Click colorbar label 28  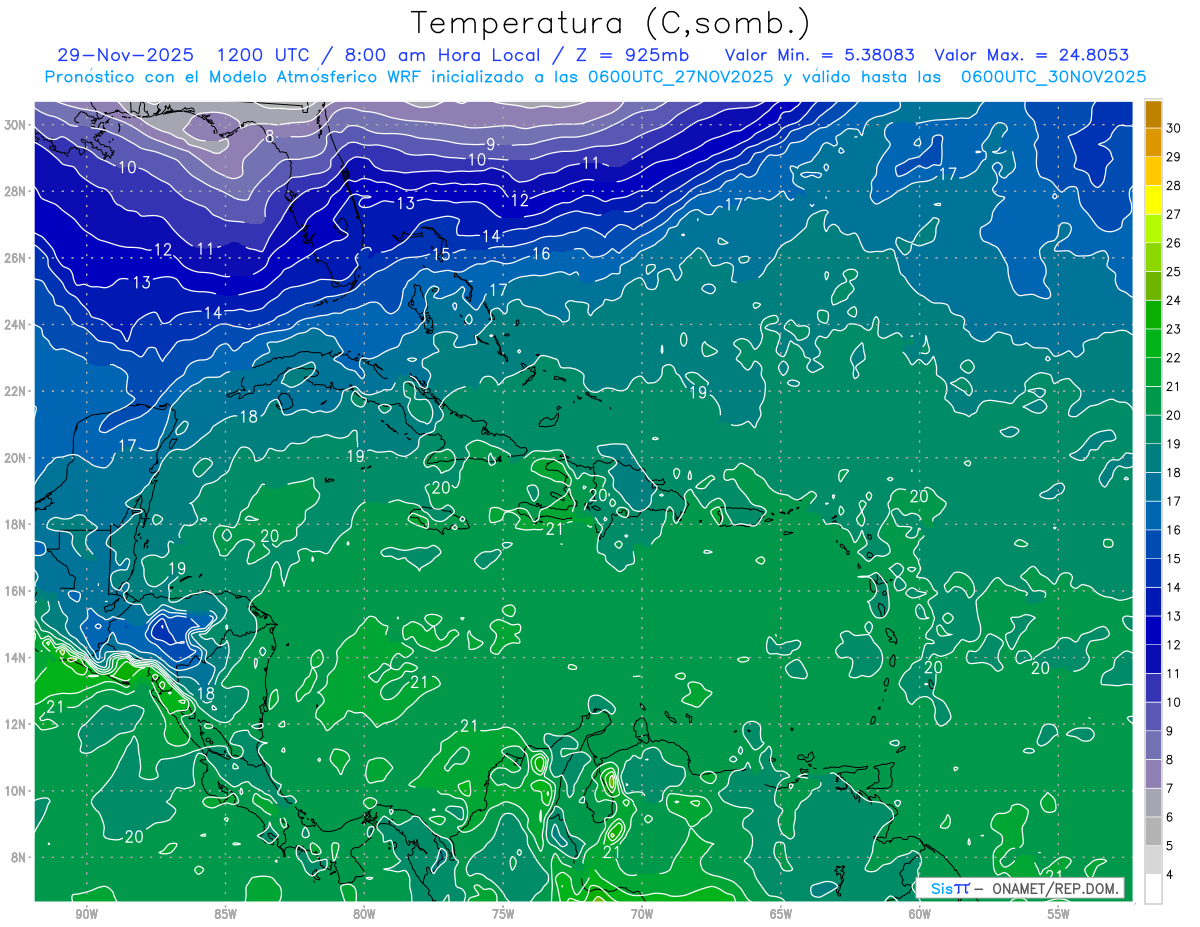[1174, 186]
